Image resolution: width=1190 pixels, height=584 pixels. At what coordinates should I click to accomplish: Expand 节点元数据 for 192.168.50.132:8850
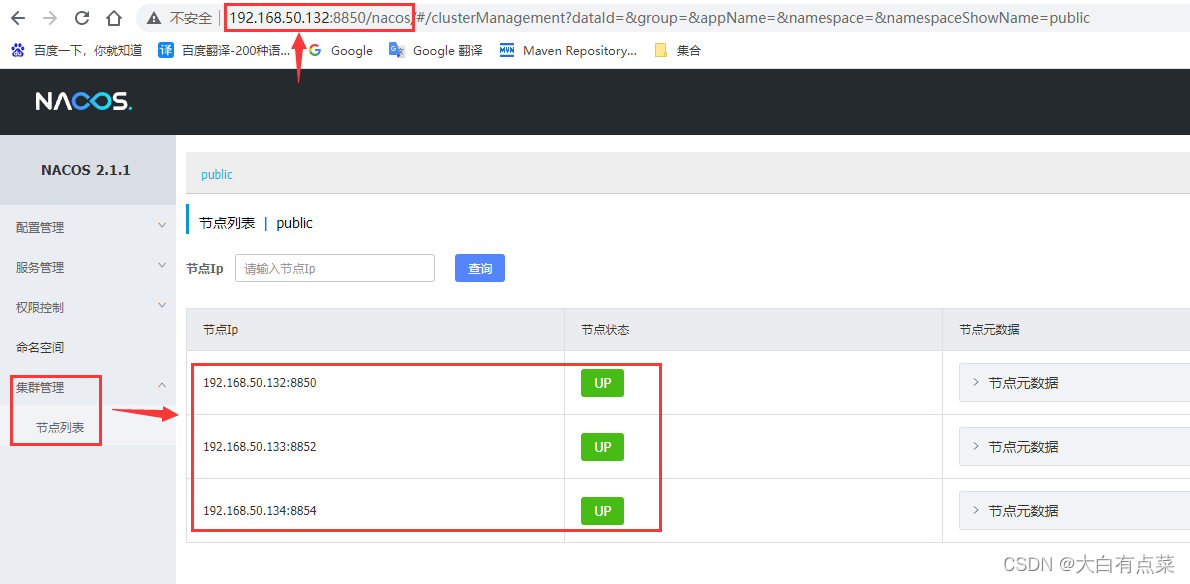pyautogui.click(x=1074, y=383)
